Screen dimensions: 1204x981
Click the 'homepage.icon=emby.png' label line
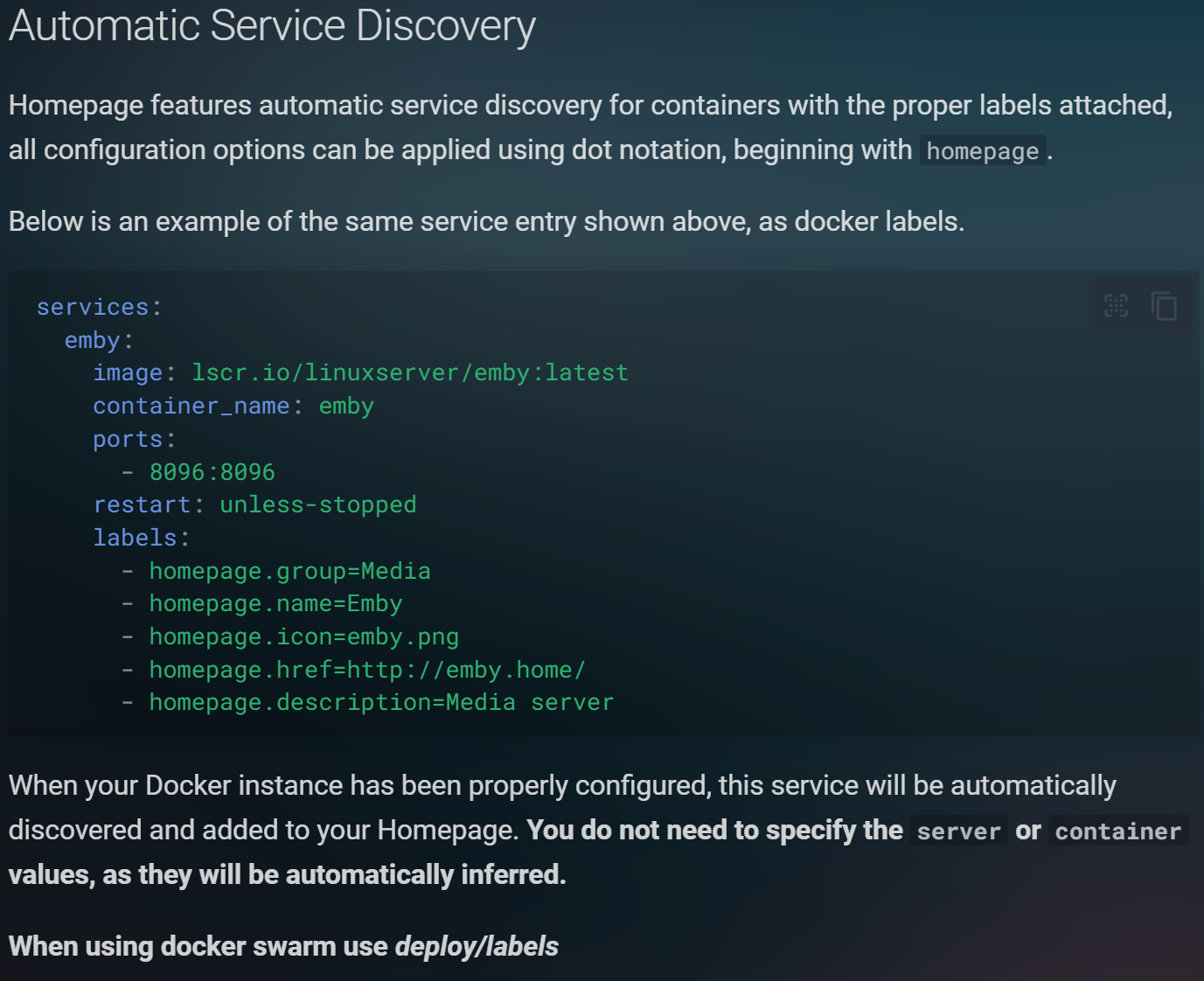pos(303,637)
